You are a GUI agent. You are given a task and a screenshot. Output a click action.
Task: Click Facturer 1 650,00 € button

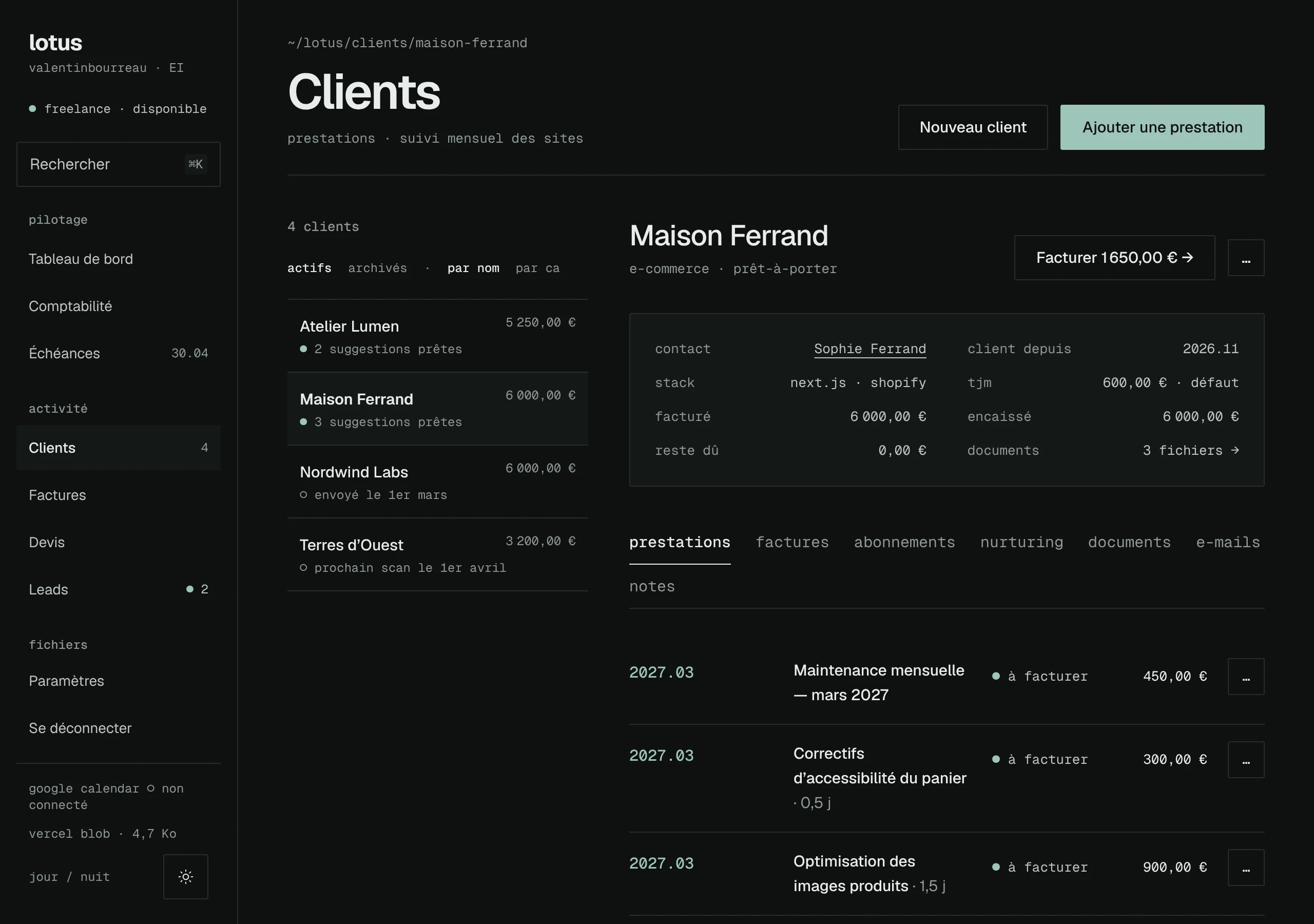(1114, 258)
